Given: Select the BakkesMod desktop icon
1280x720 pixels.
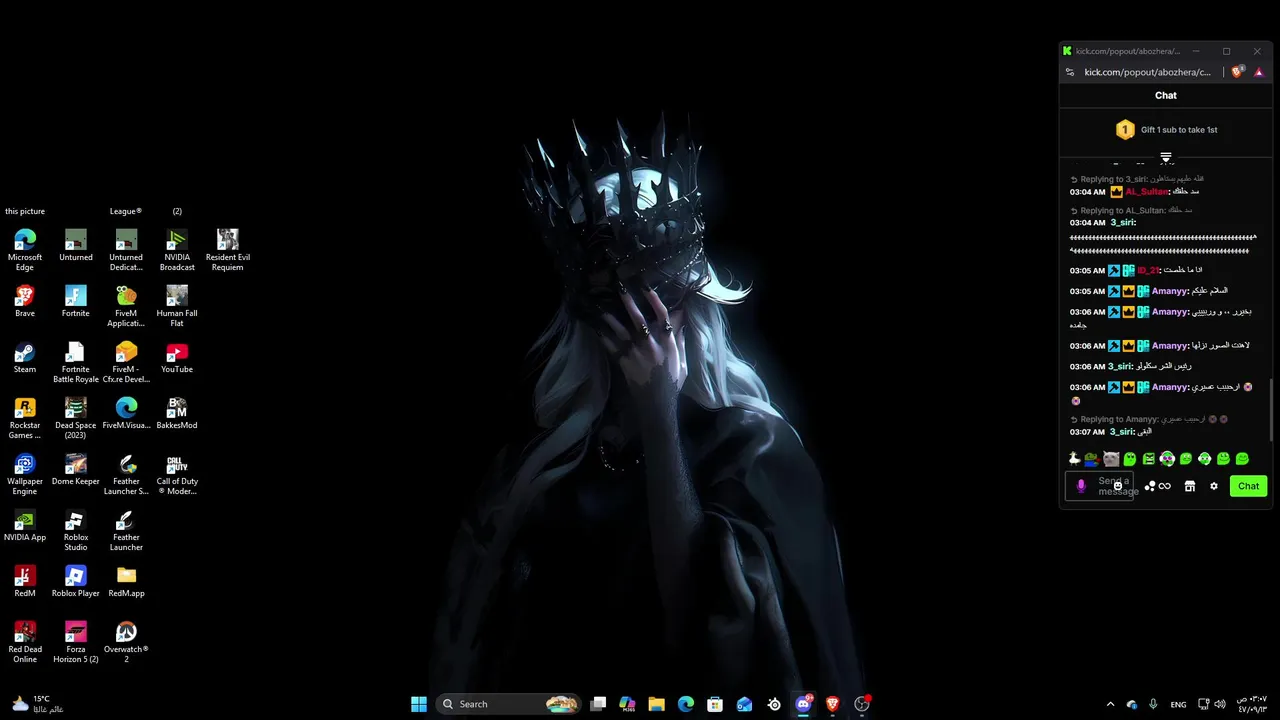Looking at the screenshot, I should click(x=177, y=413).
